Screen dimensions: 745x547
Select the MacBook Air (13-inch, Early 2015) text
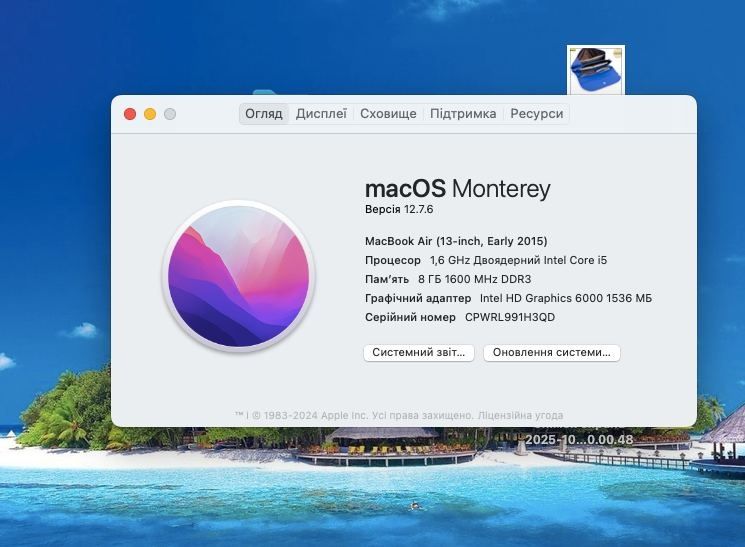456,241
